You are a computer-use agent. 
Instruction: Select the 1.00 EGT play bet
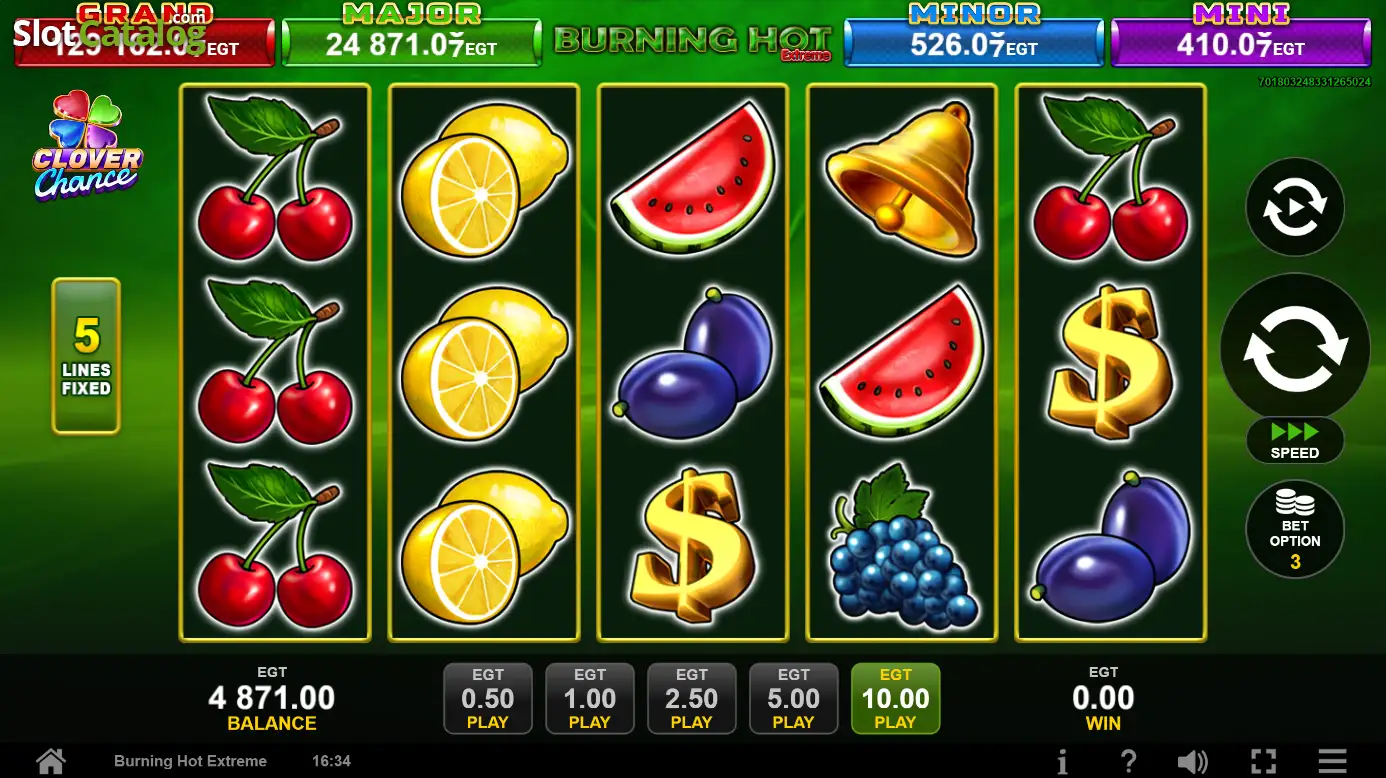pyautogui.click(x=590, y=698)
